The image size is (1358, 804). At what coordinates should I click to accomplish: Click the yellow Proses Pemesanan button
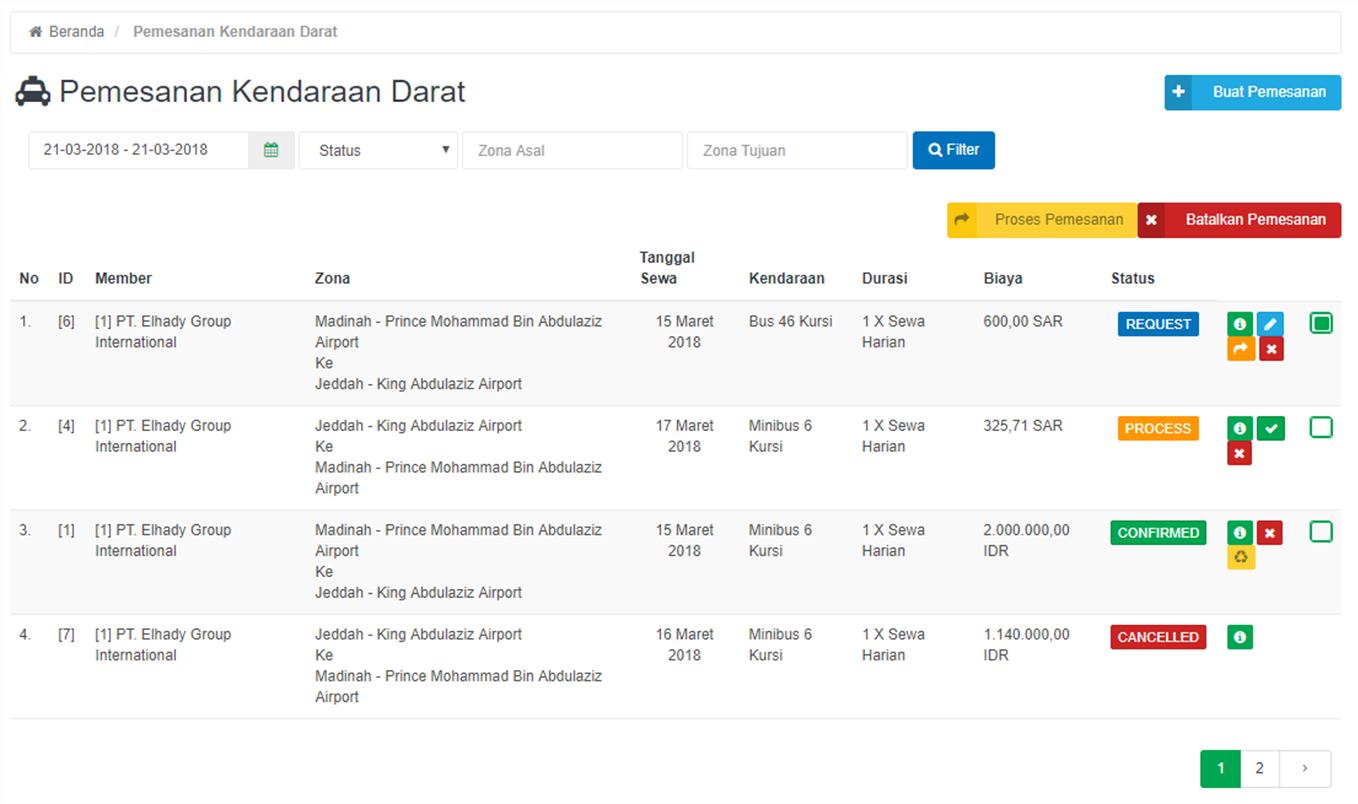1042,220
